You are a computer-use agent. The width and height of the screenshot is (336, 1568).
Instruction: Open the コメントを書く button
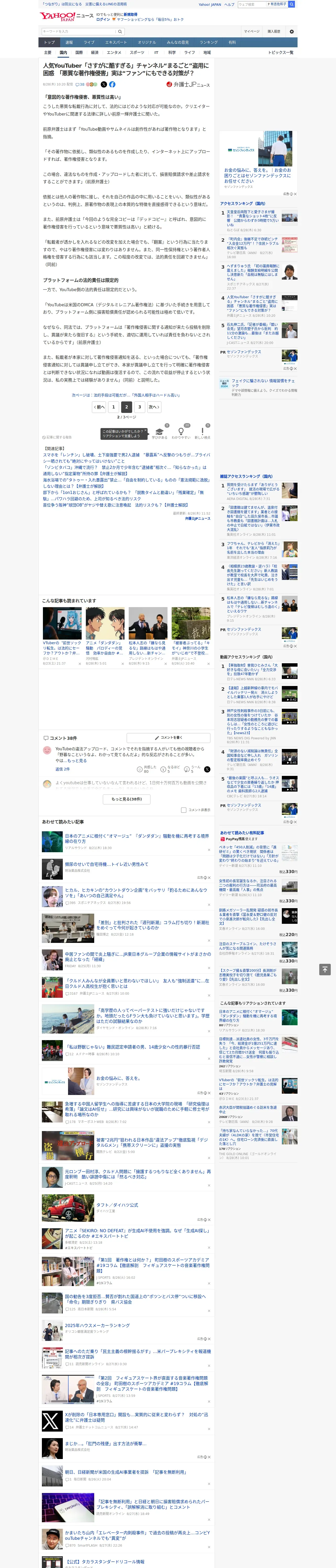168,737
